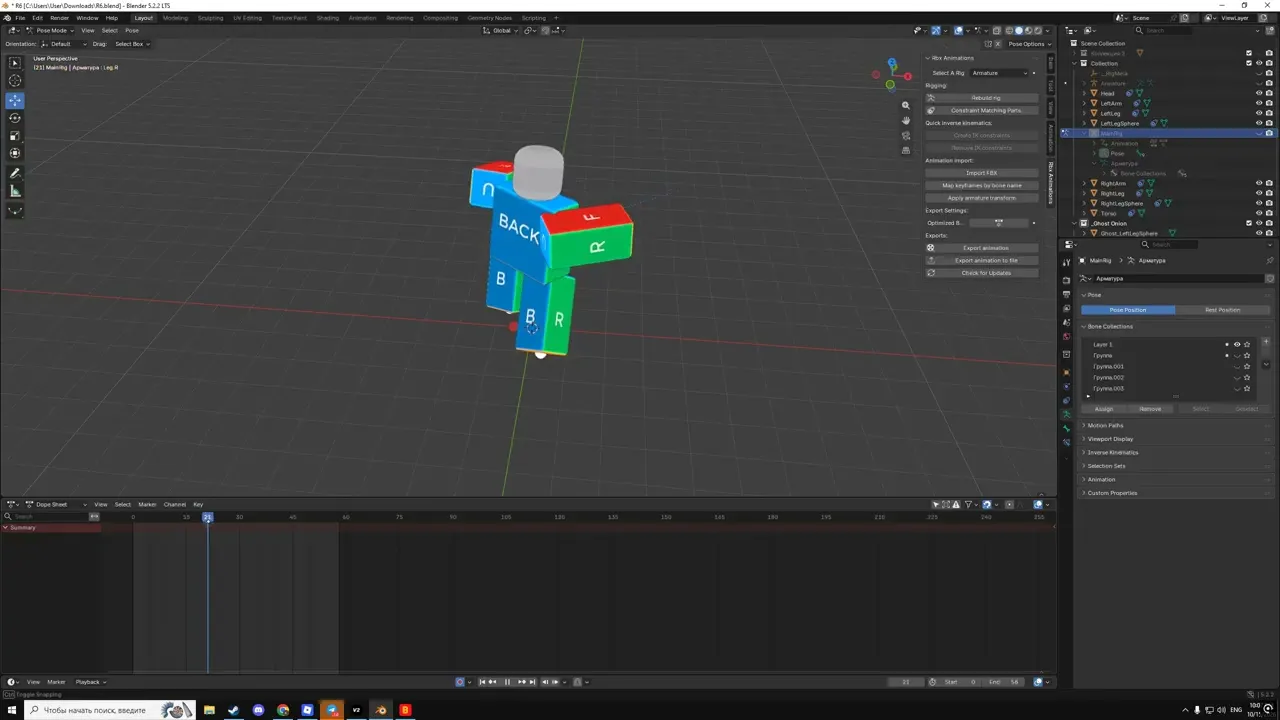Pick the Annotate tool
The width and height of the screenshot is (1280, 720).
(15, 174)
